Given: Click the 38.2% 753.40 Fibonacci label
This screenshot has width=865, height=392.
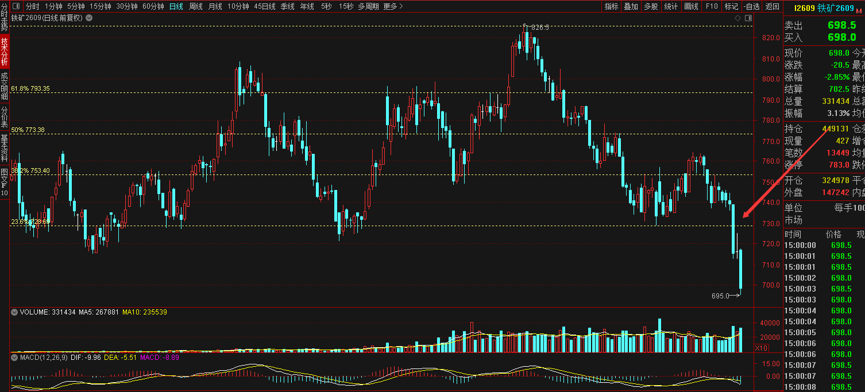Looking at the screenshot, I should coord(30,170).
